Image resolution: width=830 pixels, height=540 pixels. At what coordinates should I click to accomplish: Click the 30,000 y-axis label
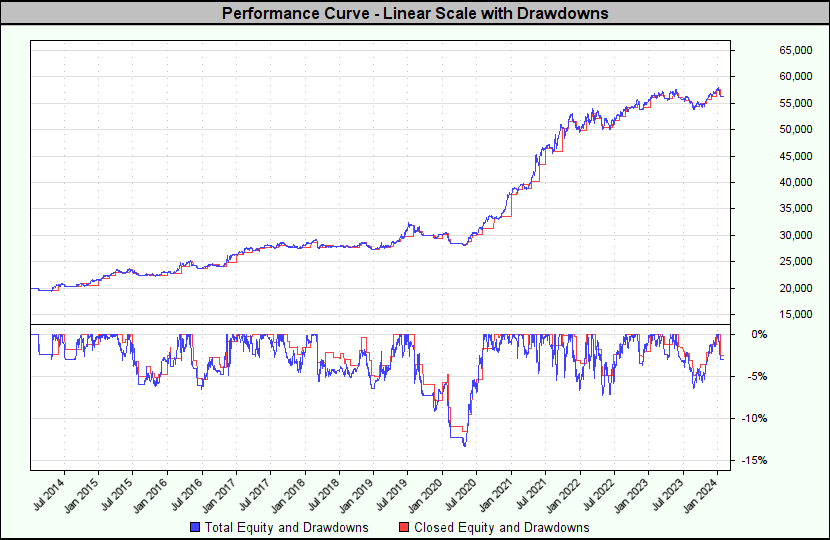coord(796,235)
